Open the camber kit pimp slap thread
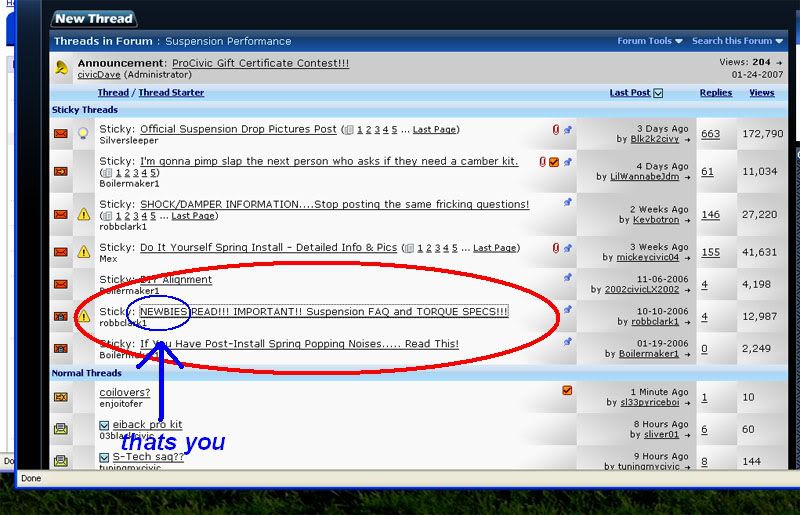Screen dimensions: 800x515 (329, 161)
